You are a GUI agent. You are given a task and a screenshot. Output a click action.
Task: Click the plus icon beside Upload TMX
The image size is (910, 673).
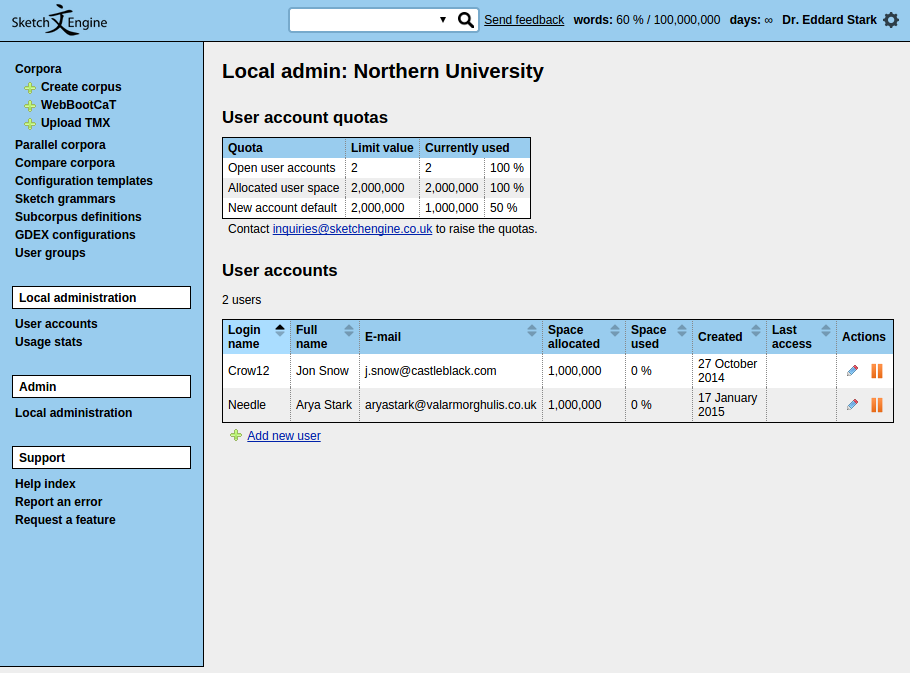pos(30,124)
